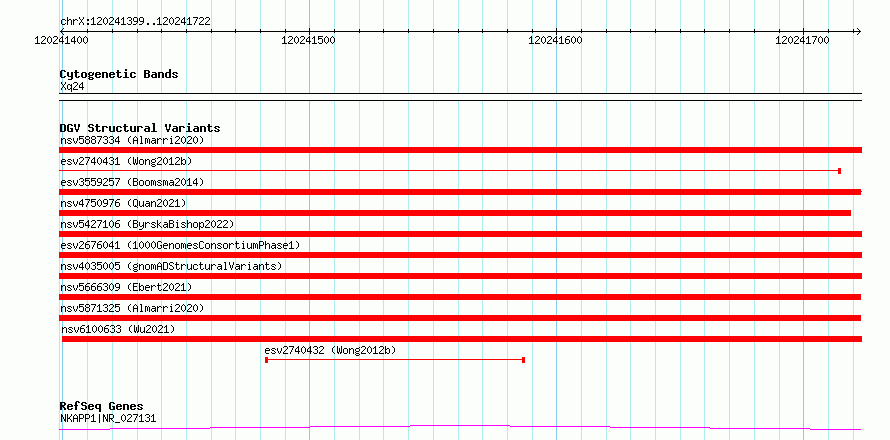Click the left end marker of esv2740432
The width and height of the screenshot is (890, 440).
(266, 360)
